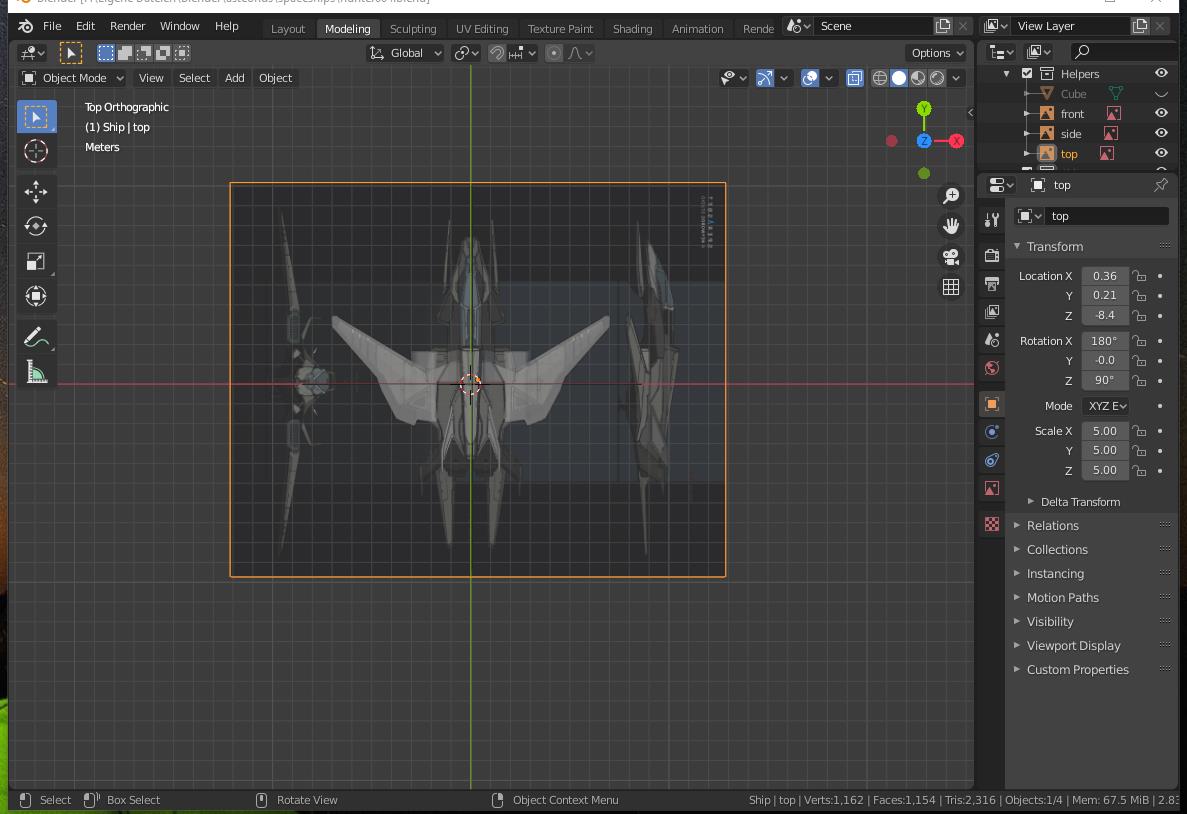Image resolution: width=1187 pixels, height=814 pixels.
Task: Uncheck the Helpers collection checkbox
Action: click(1027, 74)
